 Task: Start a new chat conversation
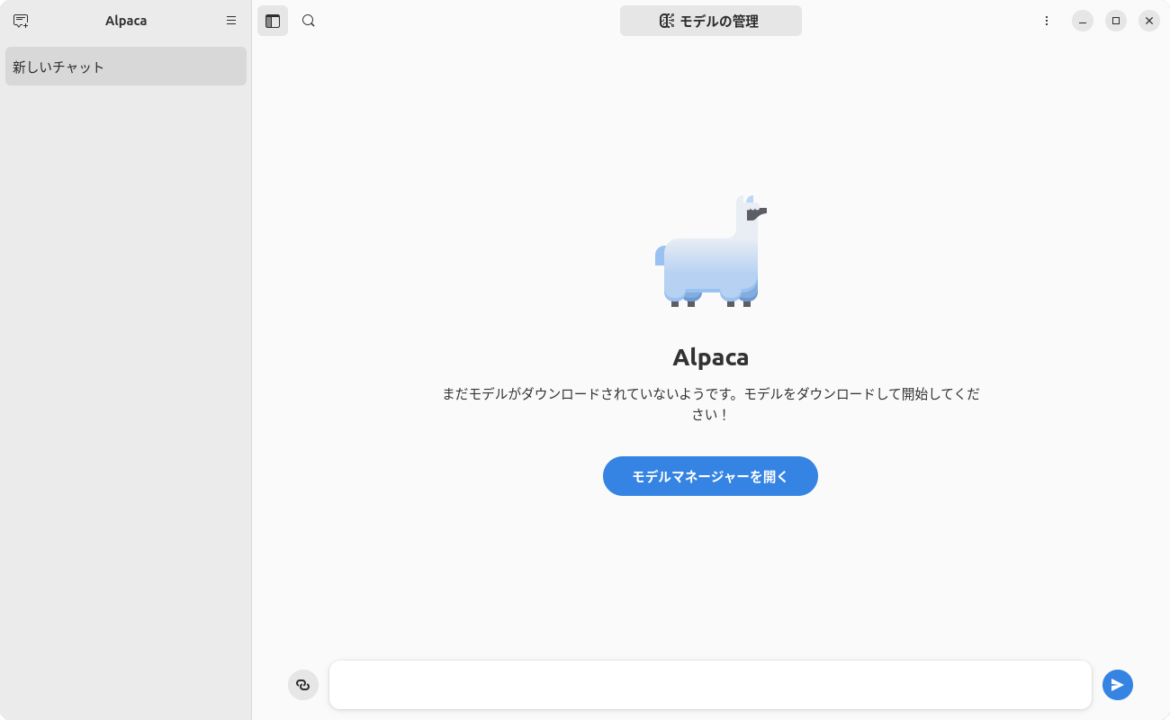click(x=21, y=20)
